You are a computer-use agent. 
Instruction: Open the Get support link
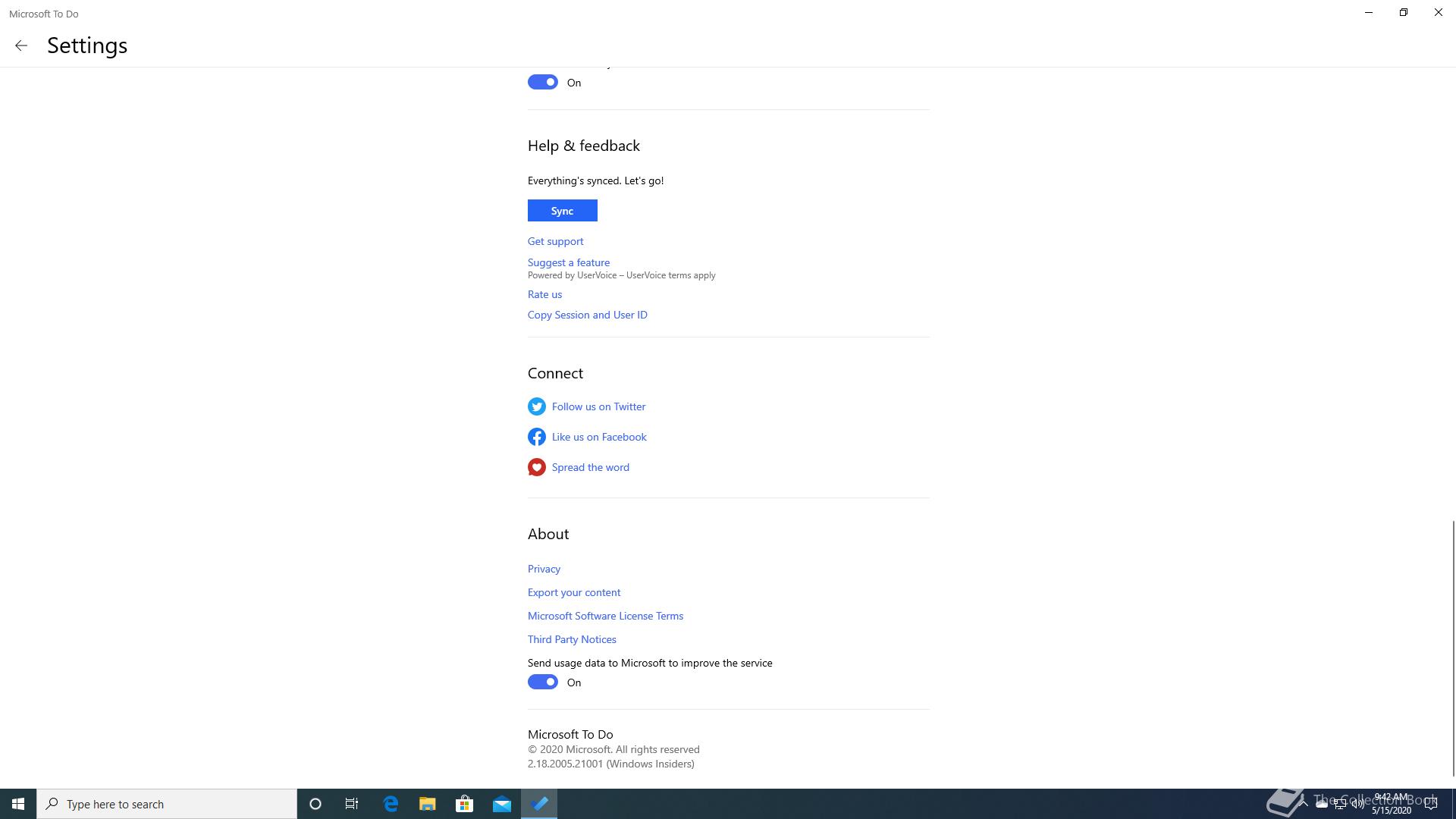pos(555,241)
